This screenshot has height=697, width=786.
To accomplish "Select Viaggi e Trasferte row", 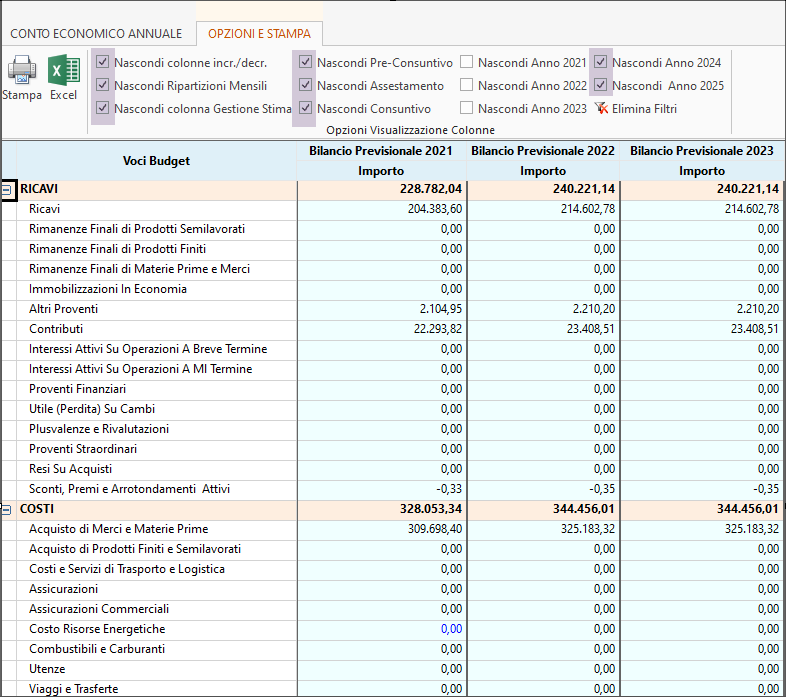I will (73, 689).
